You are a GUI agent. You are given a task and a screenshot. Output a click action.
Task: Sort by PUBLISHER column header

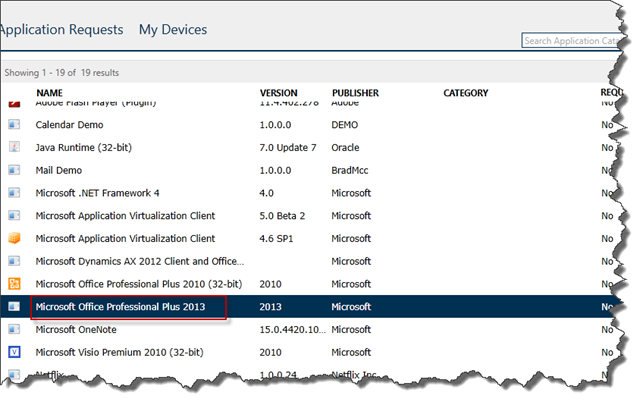pos(355,93)
